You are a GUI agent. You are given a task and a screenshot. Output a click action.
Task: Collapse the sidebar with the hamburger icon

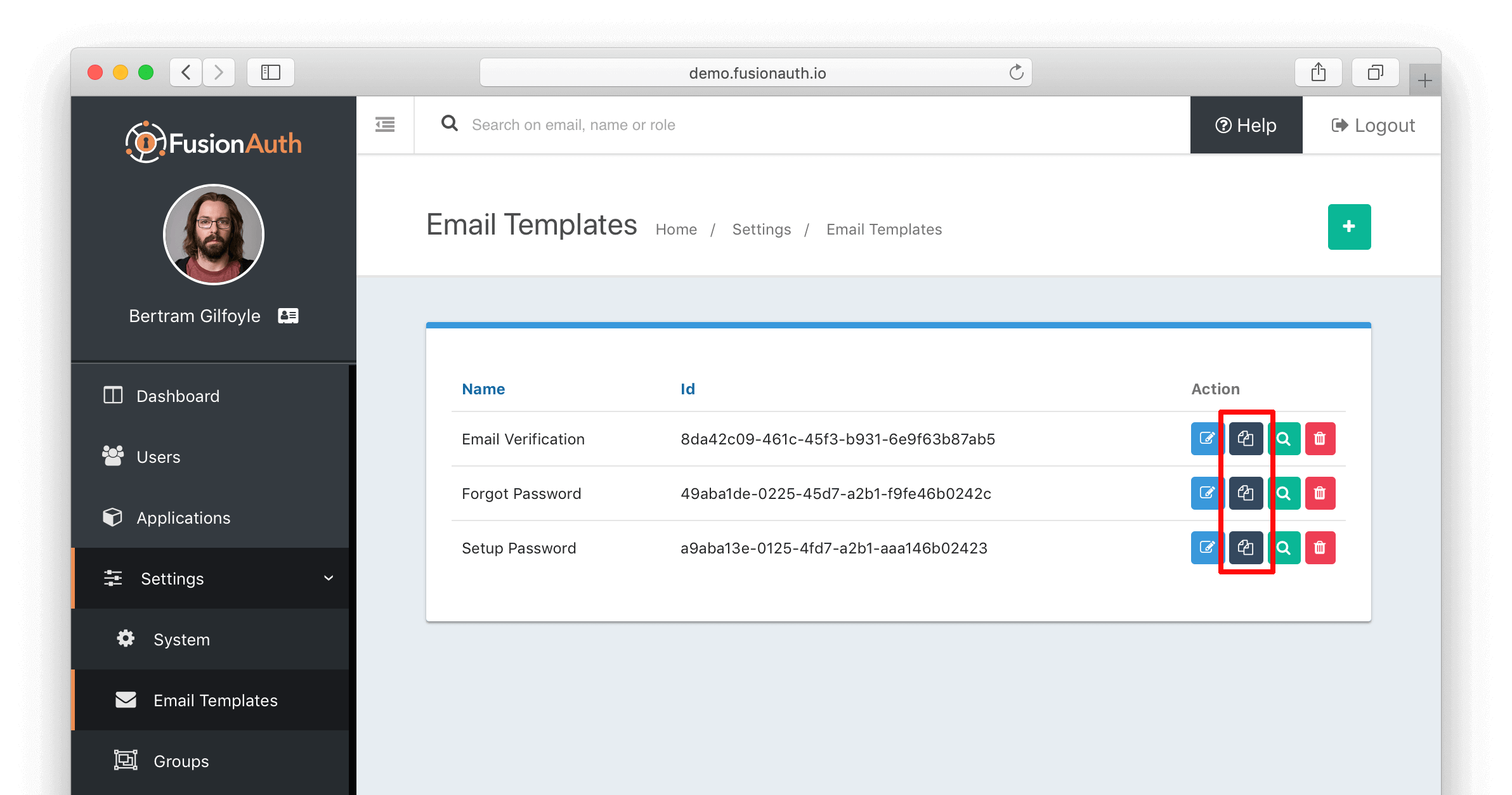[x=385, y=124]
